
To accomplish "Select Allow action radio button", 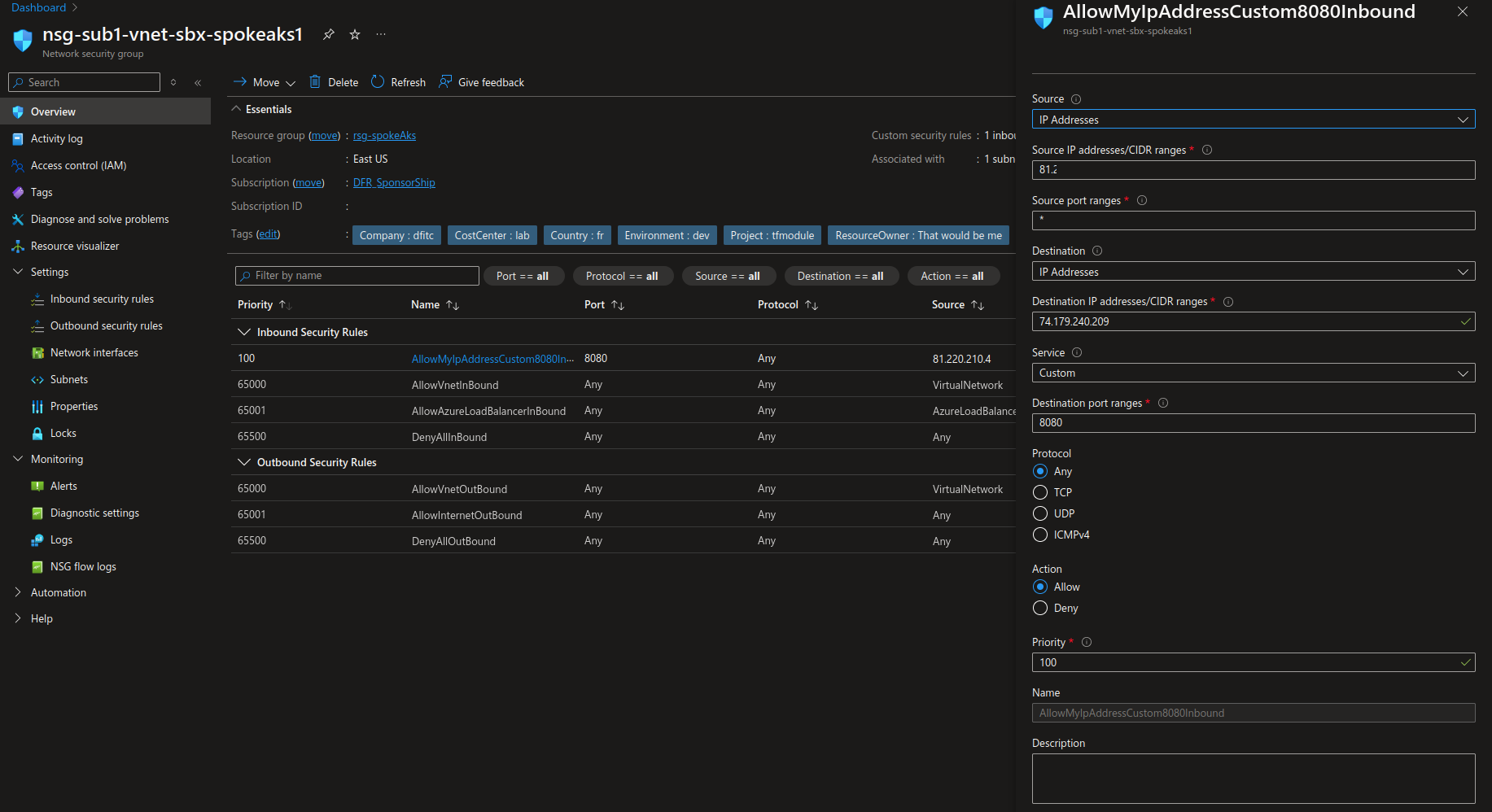I will (1040, 587).
